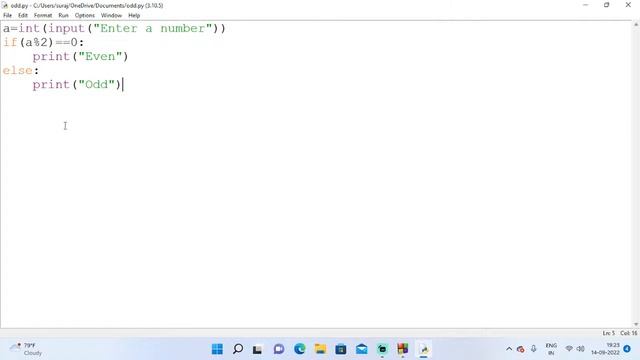Click the 'if(a%2)==0:' code line
Screen dimensions: 640x360
pyautogui.click(x=43, y=42)
